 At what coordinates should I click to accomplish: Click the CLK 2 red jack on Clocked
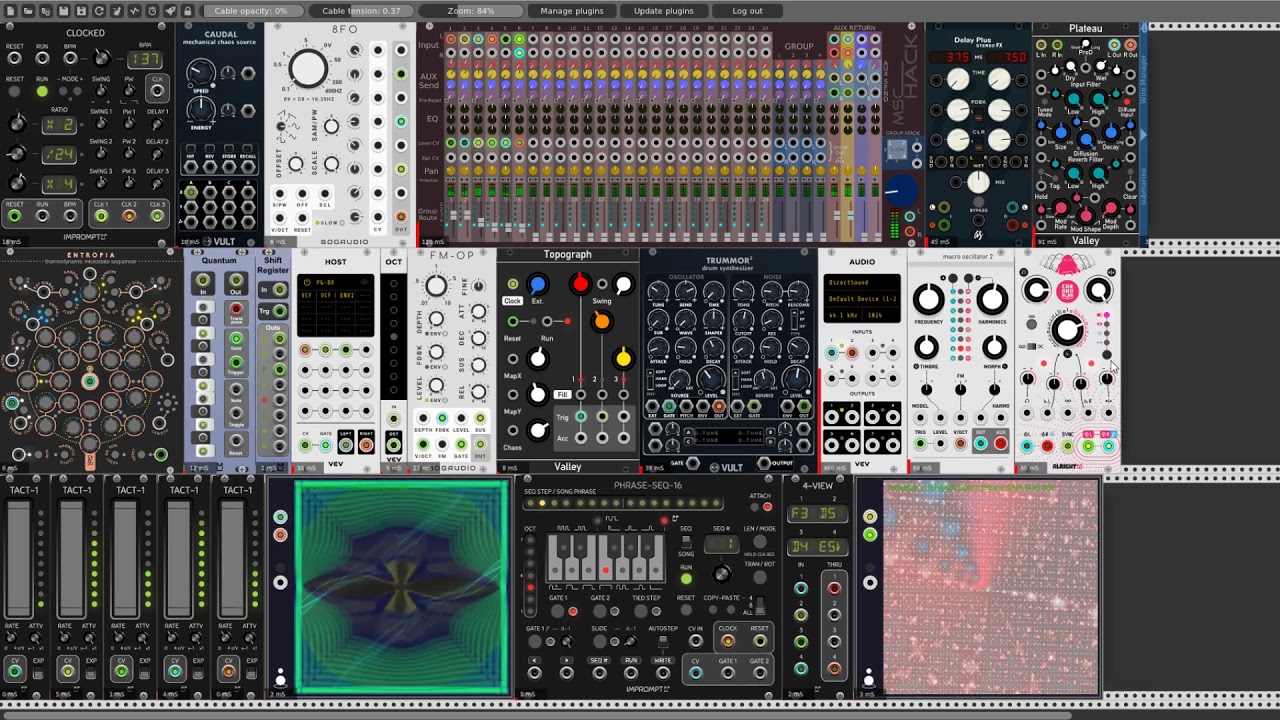point(129,216)
